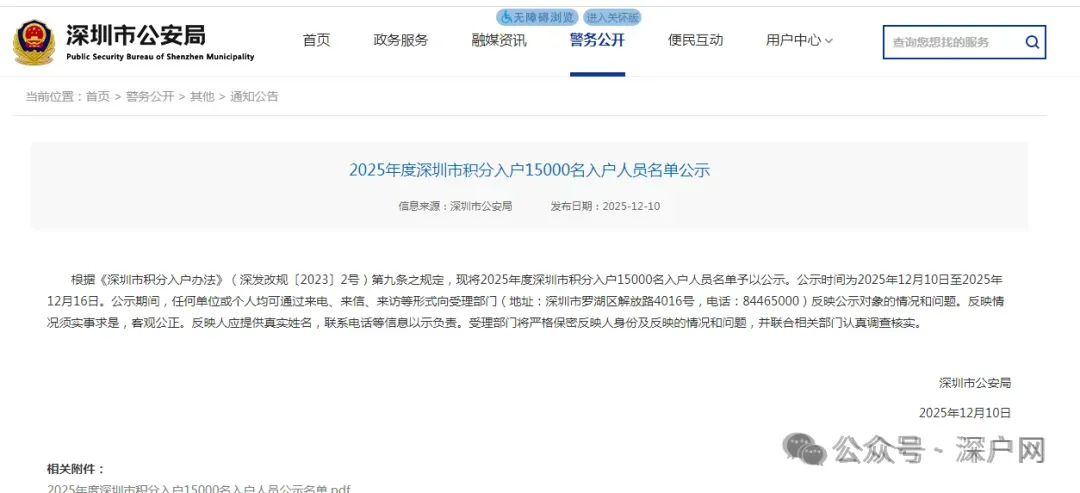The height and width of the screenshot is (493, 1080).
Task: Click the wheelchair accessibility icon
Action: coord(506,17)
